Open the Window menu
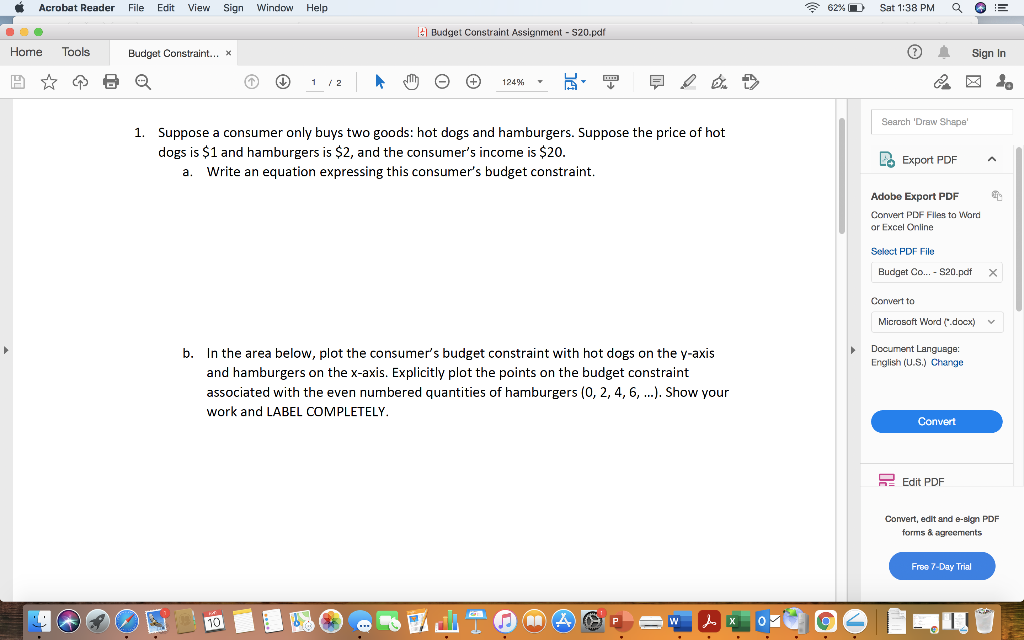 274,8
